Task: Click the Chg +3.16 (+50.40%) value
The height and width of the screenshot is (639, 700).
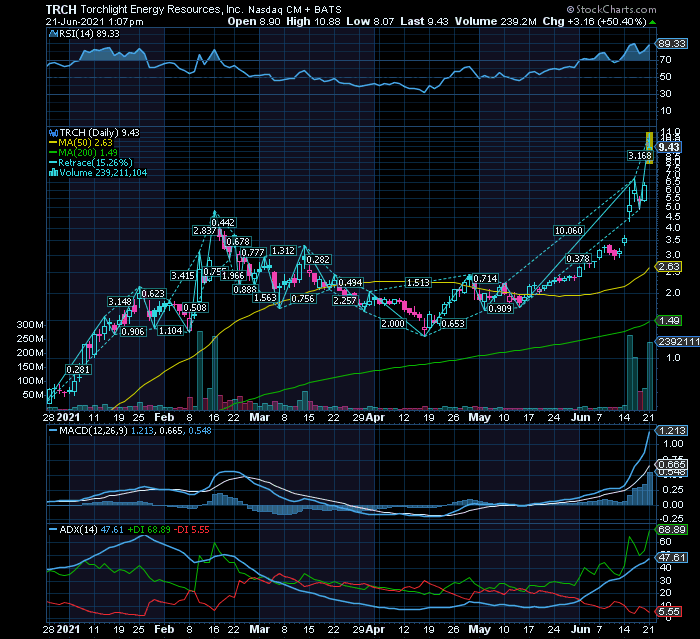Action: 594,21
